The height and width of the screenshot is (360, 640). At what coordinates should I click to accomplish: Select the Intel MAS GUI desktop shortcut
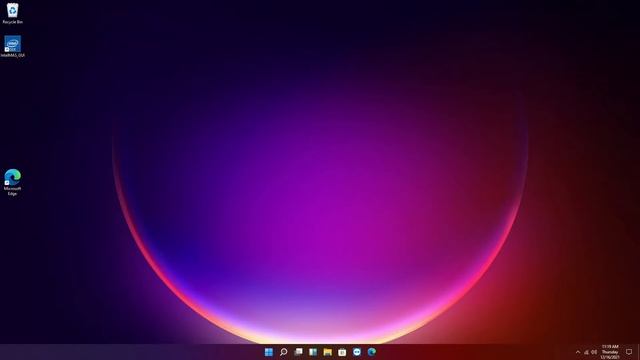click(x=13, y=47)
